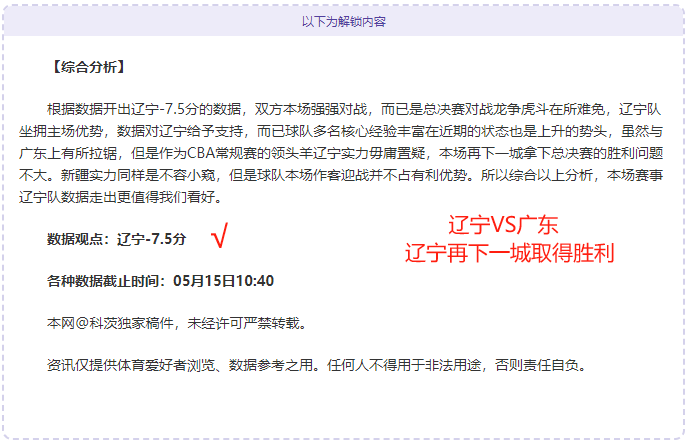Click the @科茨 author mention
The width and height of the screenshot is (690, 443).
coord(96,323)
